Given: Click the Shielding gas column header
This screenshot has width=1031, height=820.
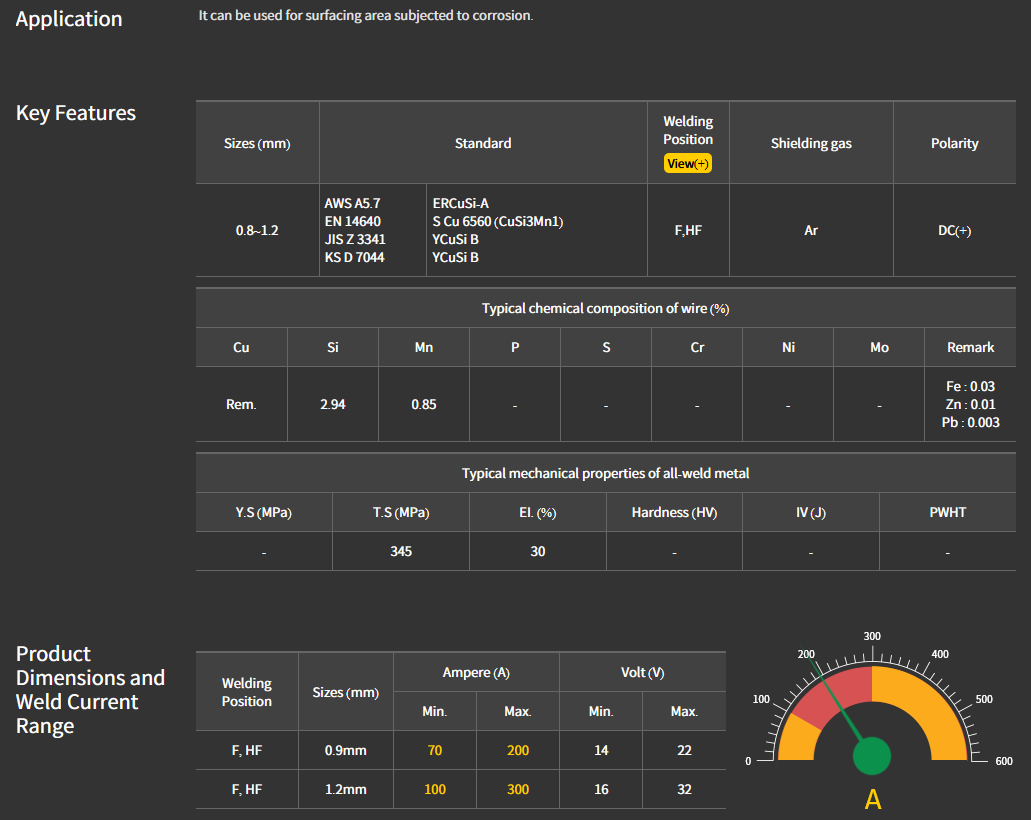Looking at the screenshot, I should point(811,143).
